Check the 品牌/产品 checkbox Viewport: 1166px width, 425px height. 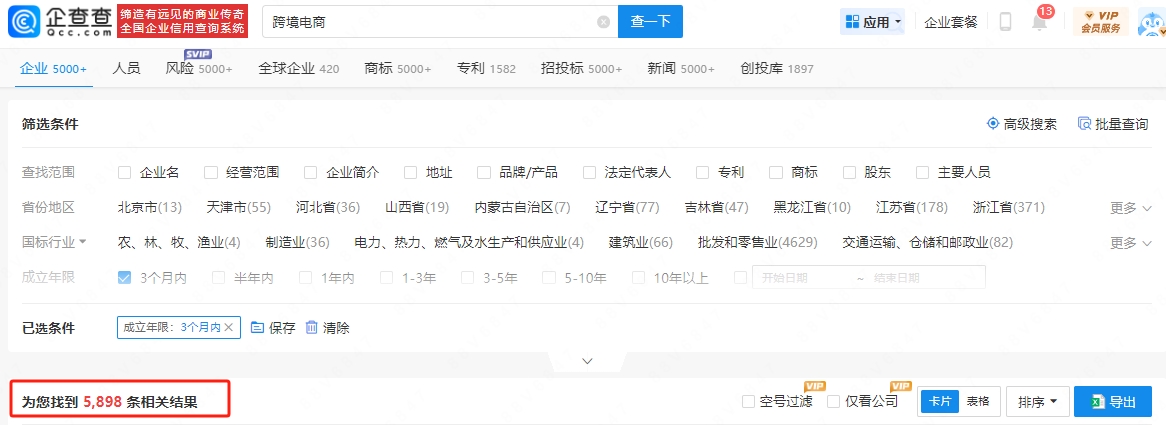(484, 172)
